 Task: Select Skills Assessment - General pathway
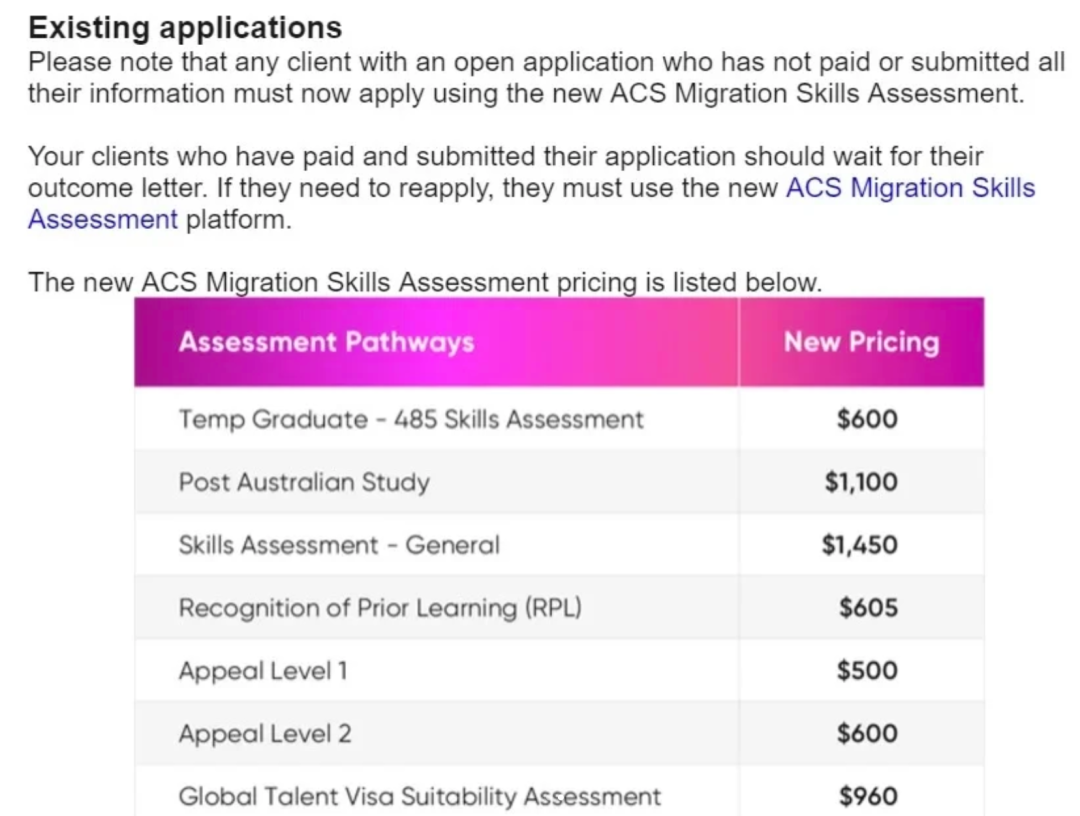pyautogui.click(x=339, y=545)
